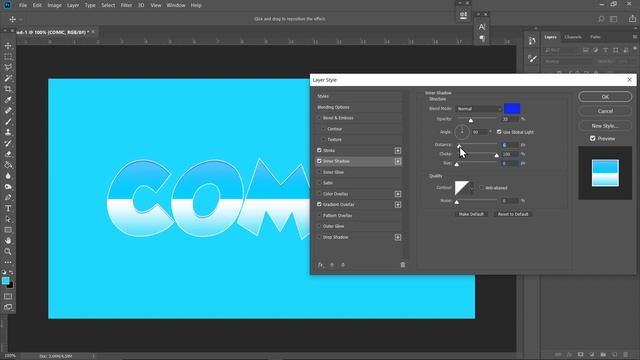The width and height of the screenshot is (640, 360).
Task: Click the Opacity slider handle
Action: pyautogui.click(x=471, y=120)
